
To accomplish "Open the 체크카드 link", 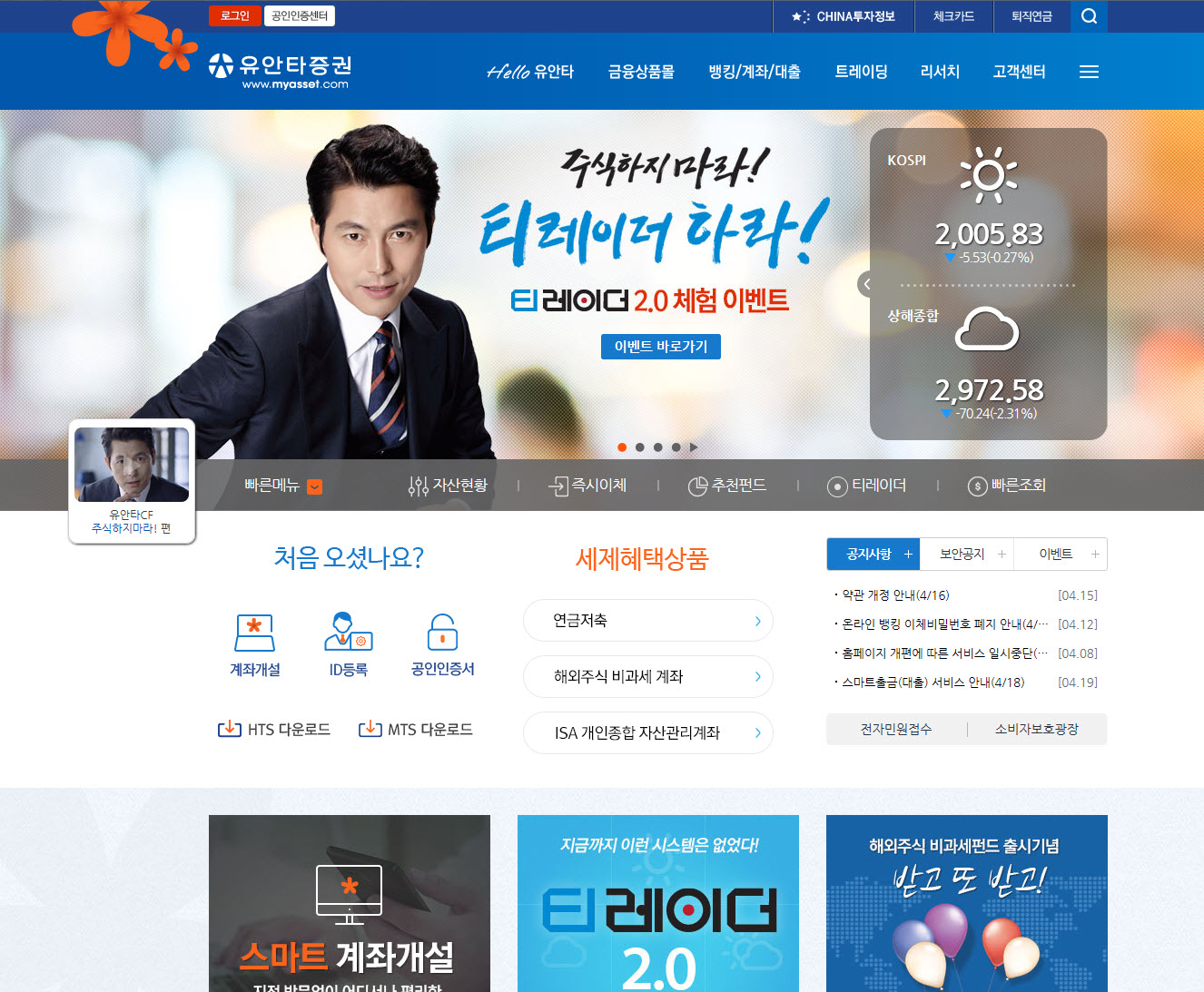I will (953, 16).
